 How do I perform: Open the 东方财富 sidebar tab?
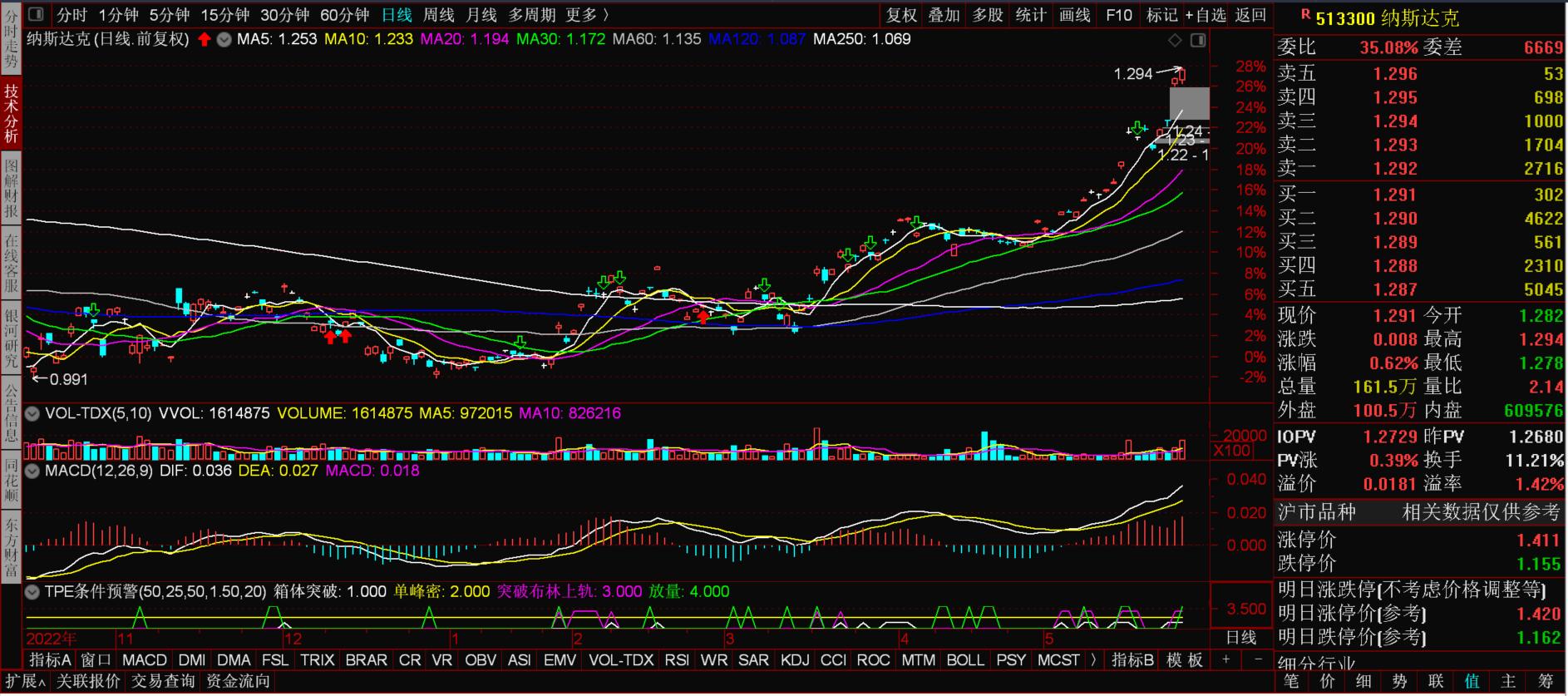coord(11,546)
